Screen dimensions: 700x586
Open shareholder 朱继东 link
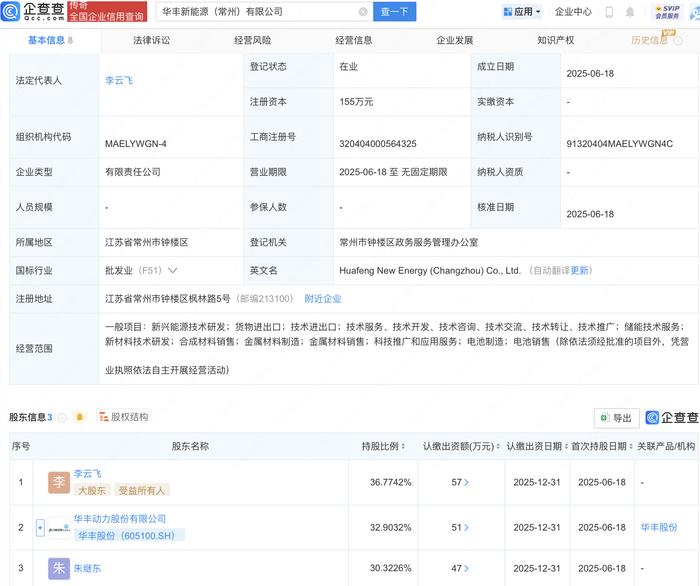[88, 569]
